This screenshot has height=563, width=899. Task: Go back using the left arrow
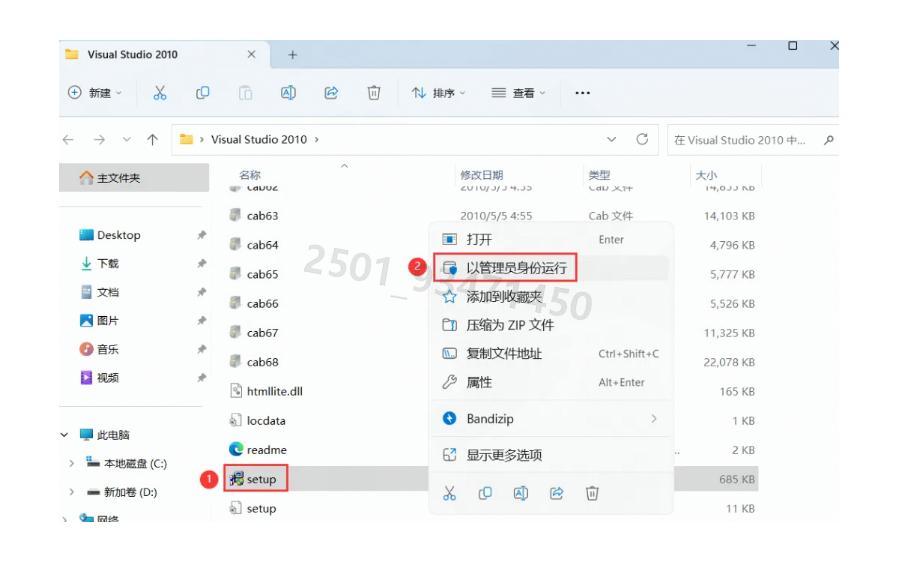tap(68, 139)
